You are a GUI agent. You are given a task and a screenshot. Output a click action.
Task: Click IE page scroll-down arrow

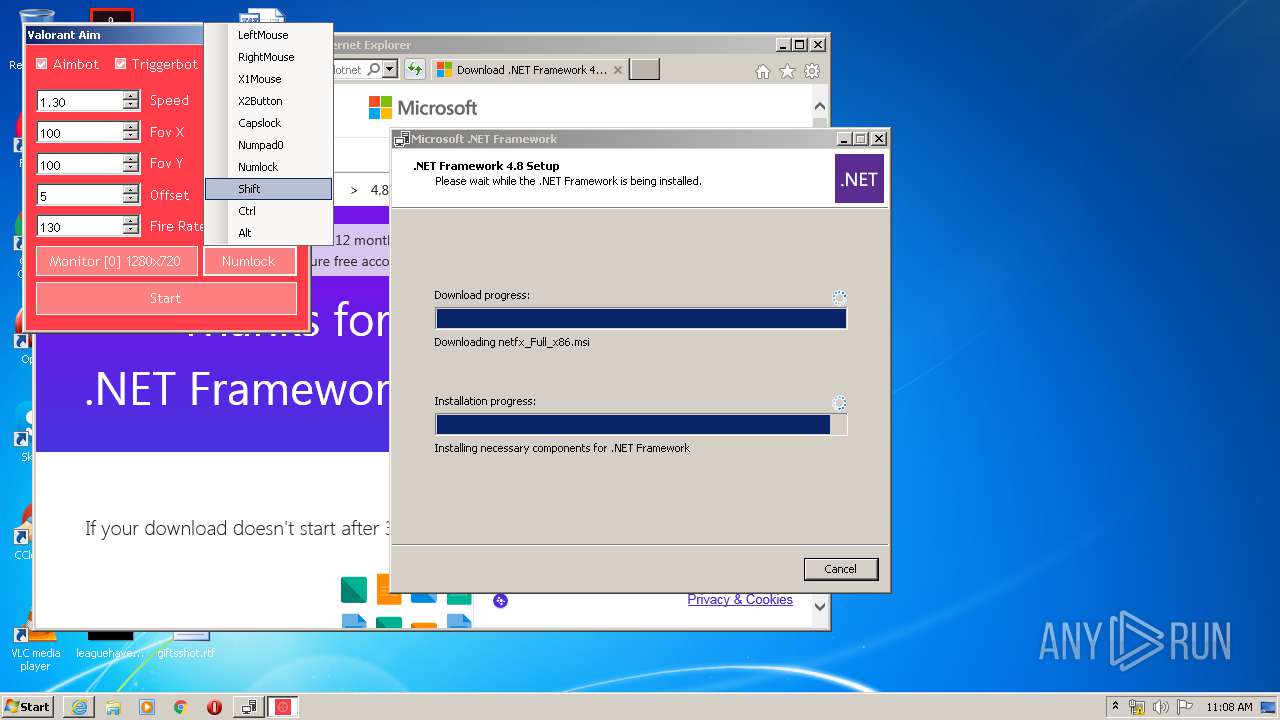[820, 606]
